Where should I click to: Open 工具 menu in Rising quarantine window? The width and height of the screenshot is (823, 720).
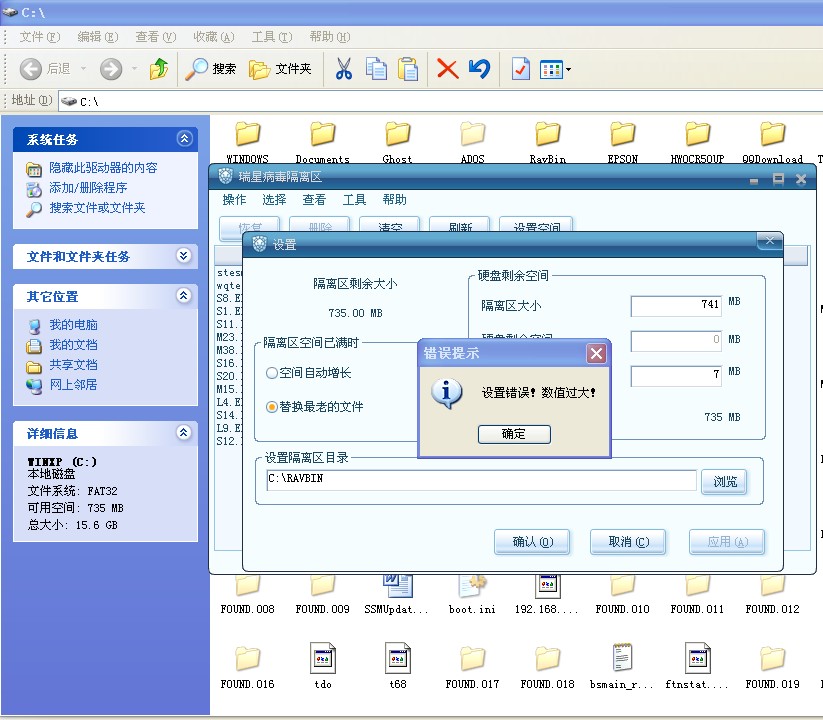point(354,199)
